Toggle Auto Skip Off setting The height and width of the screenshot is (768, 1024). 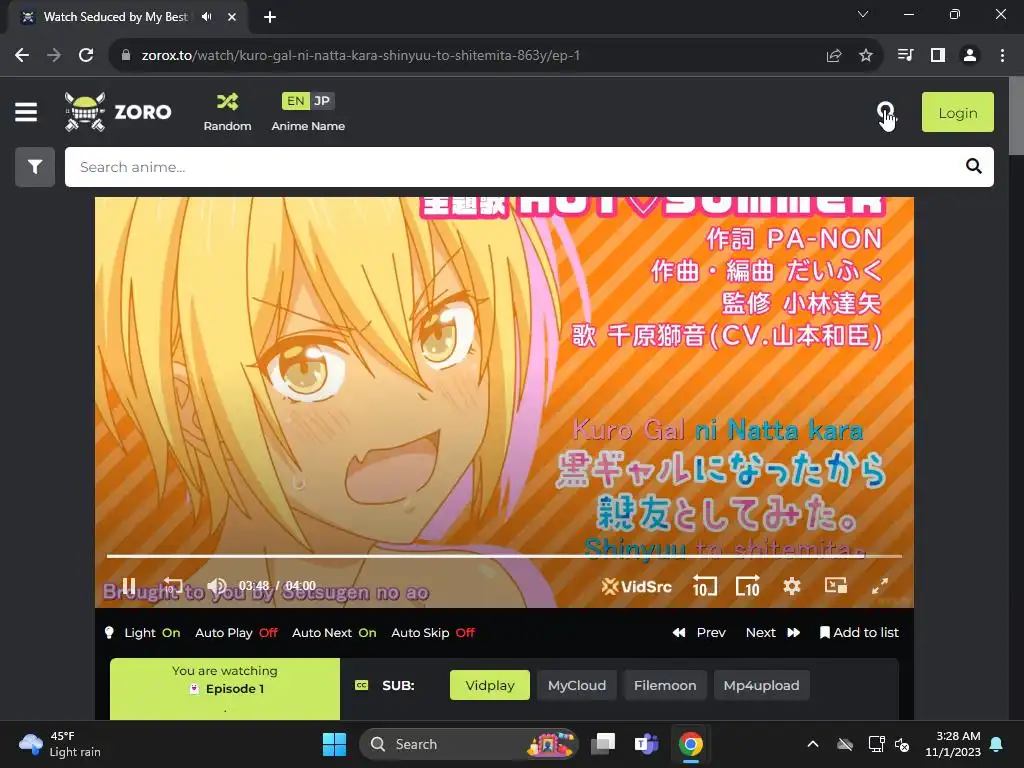click(433, 633)
